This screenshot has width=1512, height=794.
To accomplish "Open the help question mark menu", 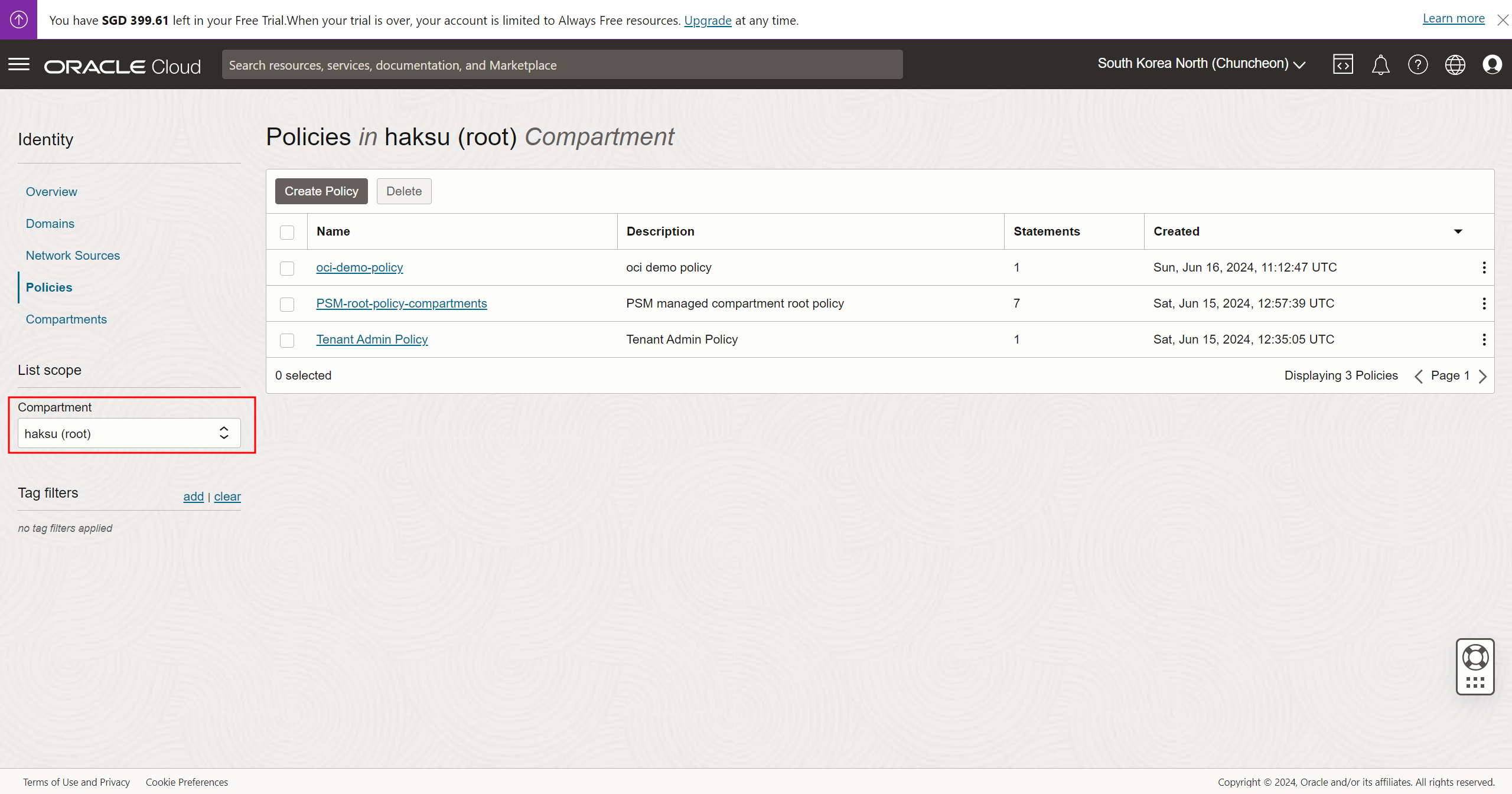I will (x=1417, y=64).
